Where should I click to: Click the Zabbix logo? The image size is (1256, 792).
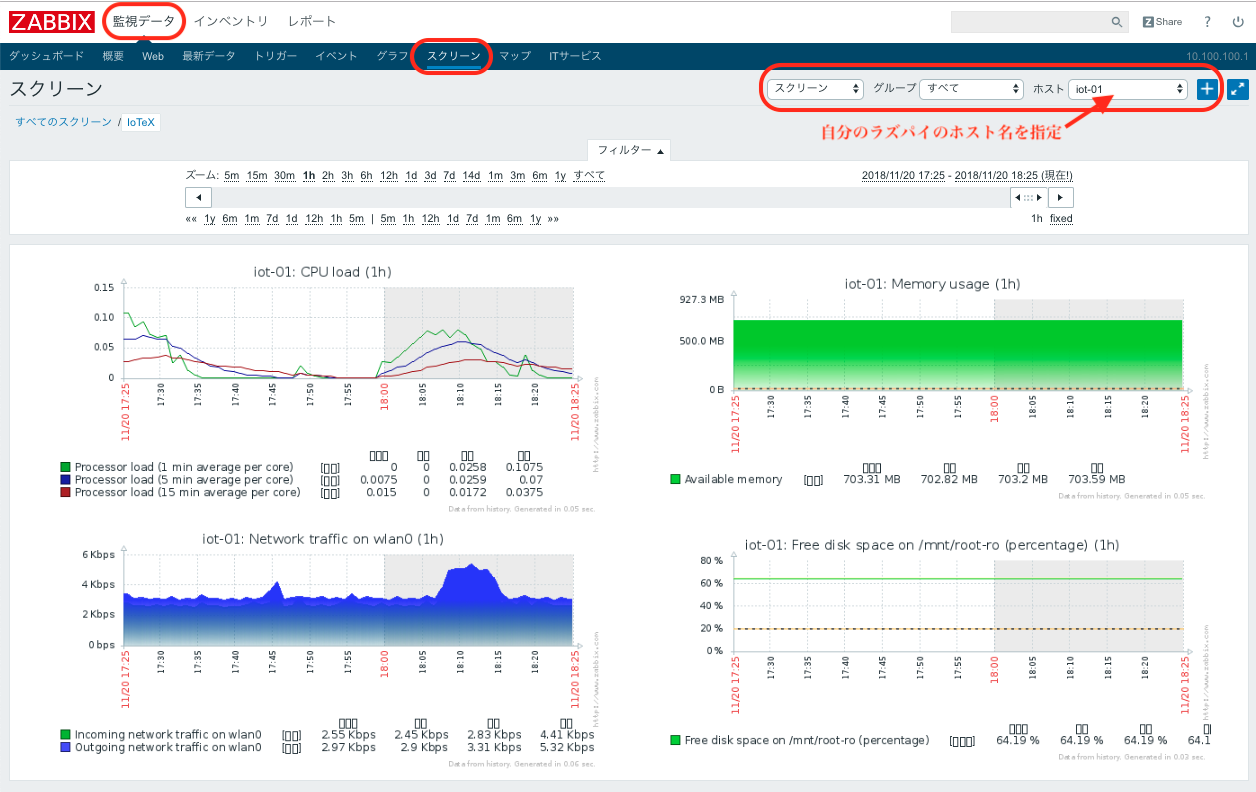point(51,21)
